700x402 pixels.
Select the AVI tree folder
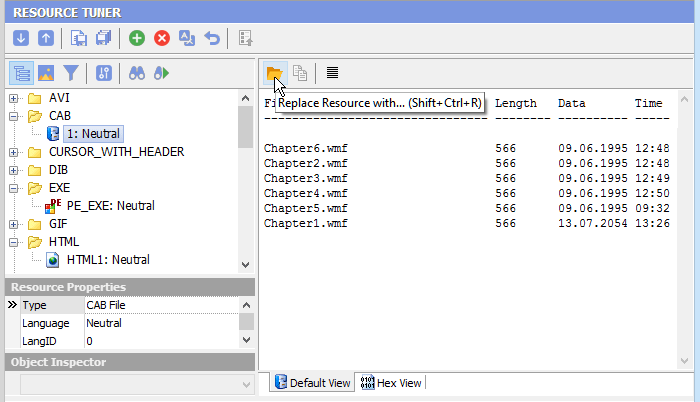point(59,98)
